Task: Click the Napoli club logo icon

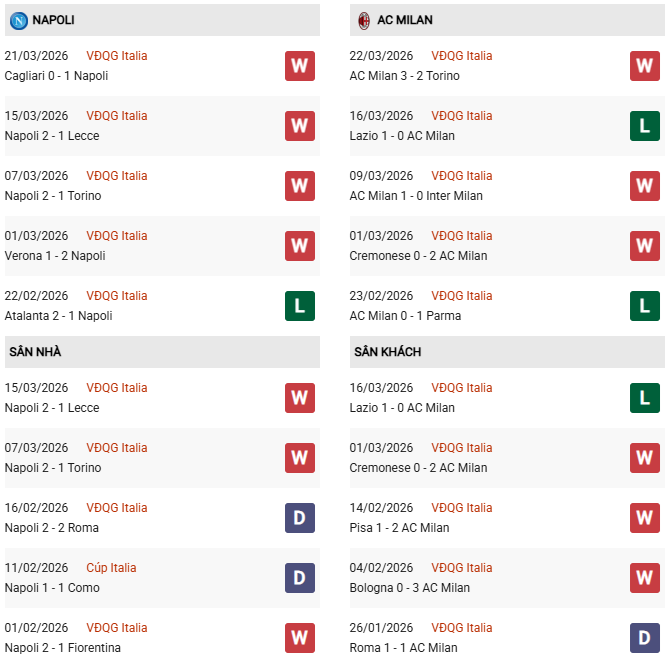Action: point(18,20)
